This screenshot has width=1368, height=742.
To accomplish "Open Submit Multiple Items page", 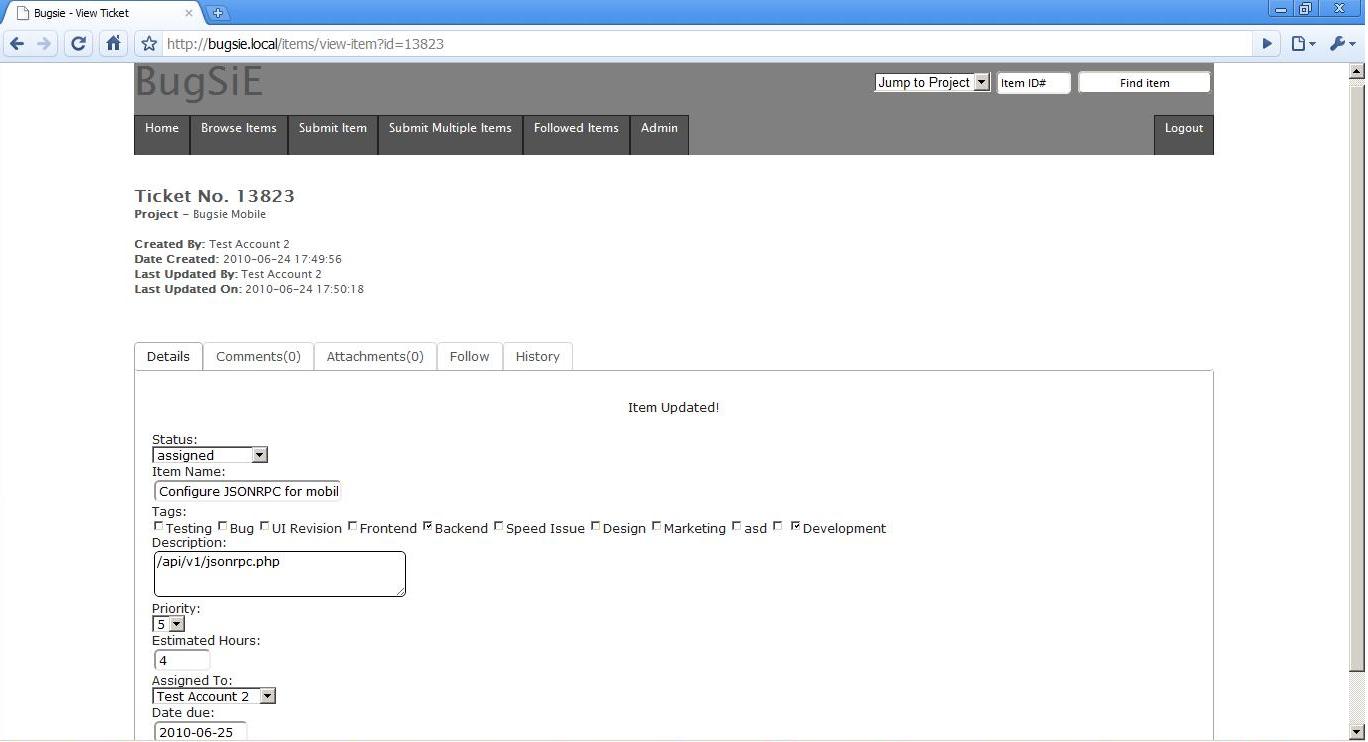I will [x=450, y=135].
